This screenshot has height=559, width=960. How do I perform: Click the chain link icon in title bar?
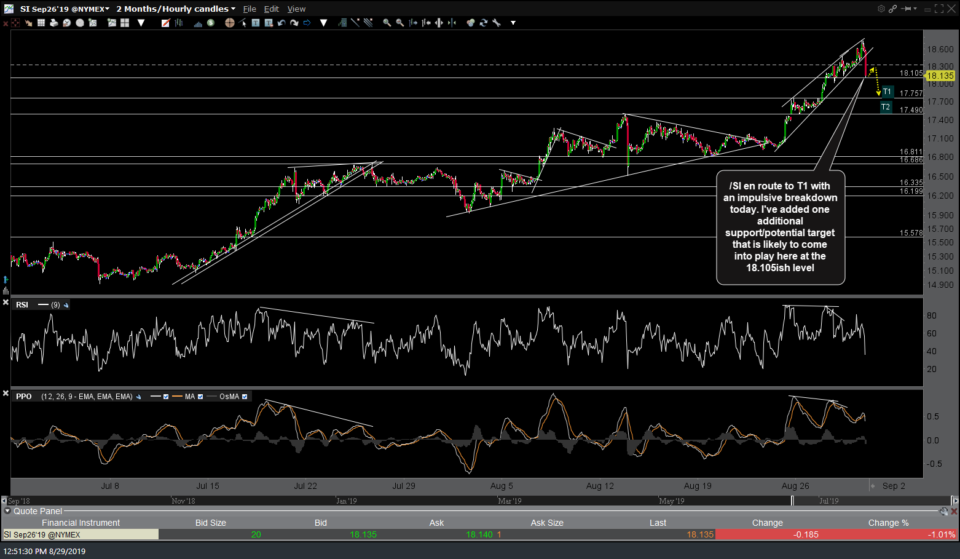(x=893, y=9)
